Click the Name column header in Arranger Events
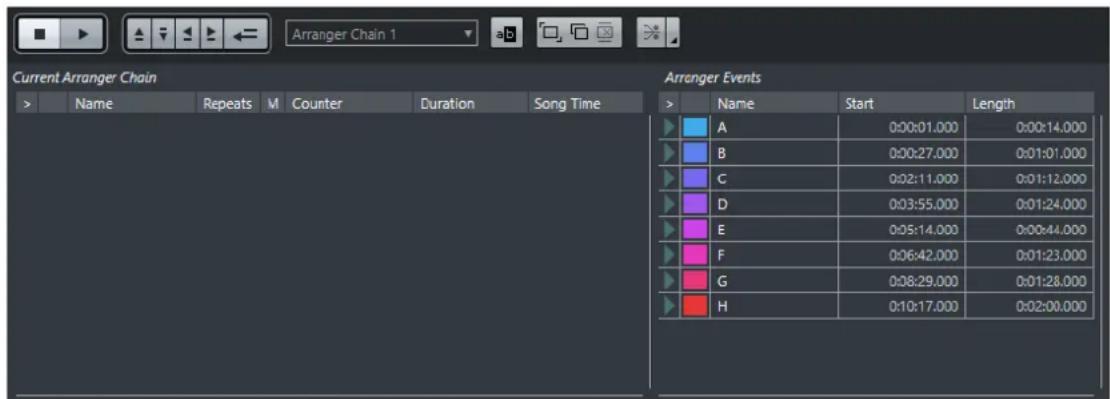Viewport: 1110px width, 399px height. click(774, 103)
